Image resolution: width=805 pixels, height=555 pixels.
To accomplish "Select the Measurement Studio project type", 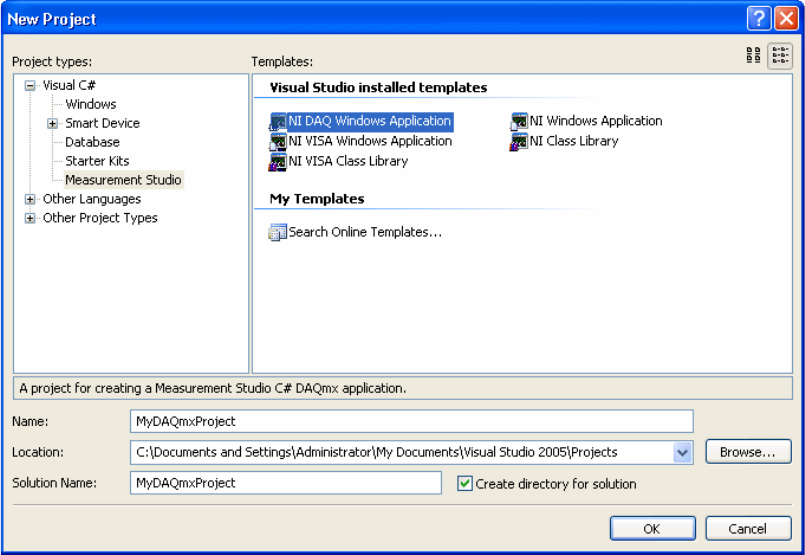I will [123, 180].
